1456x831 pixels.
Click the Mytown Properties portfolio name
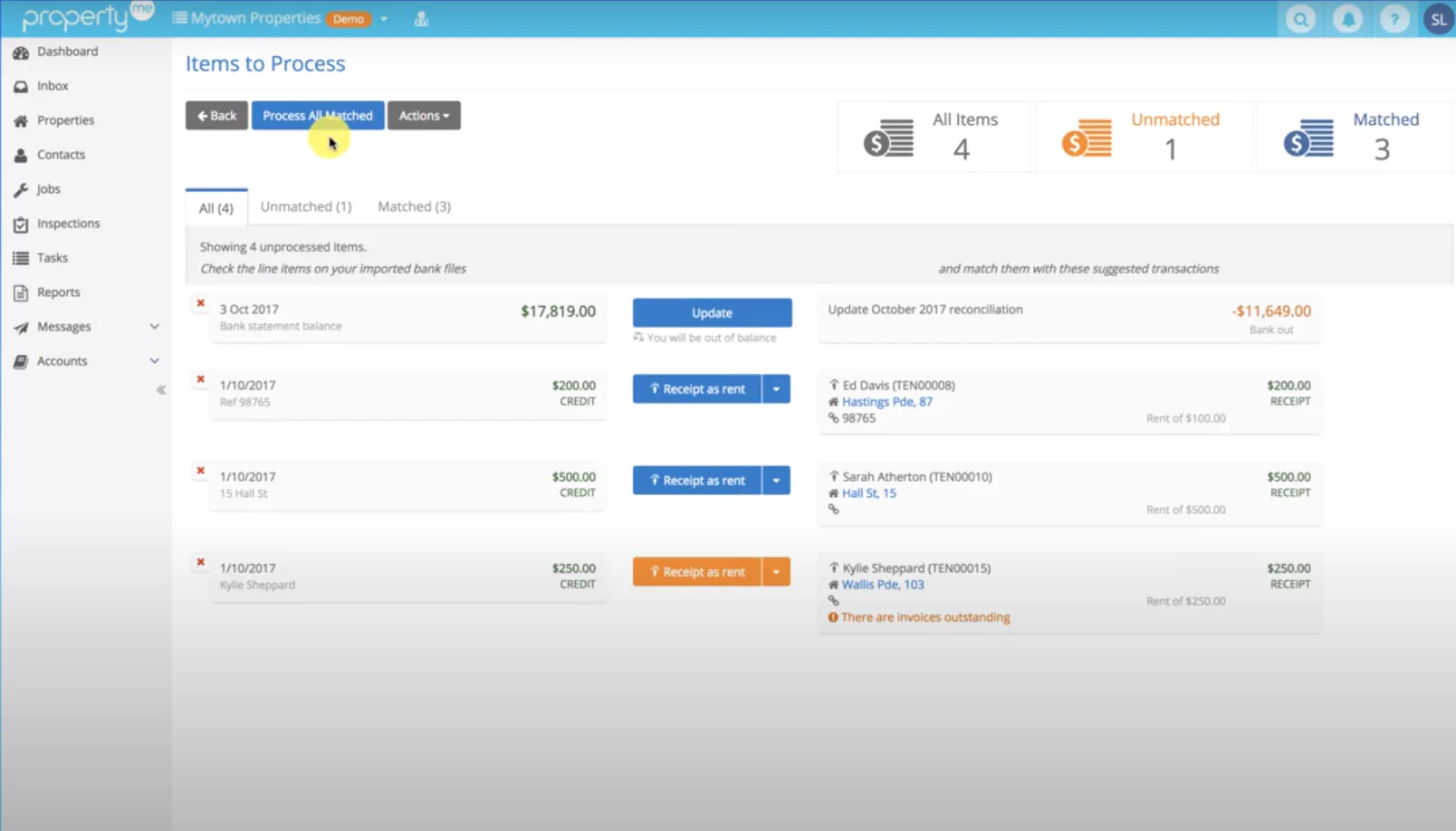click(x=255, y=18)
